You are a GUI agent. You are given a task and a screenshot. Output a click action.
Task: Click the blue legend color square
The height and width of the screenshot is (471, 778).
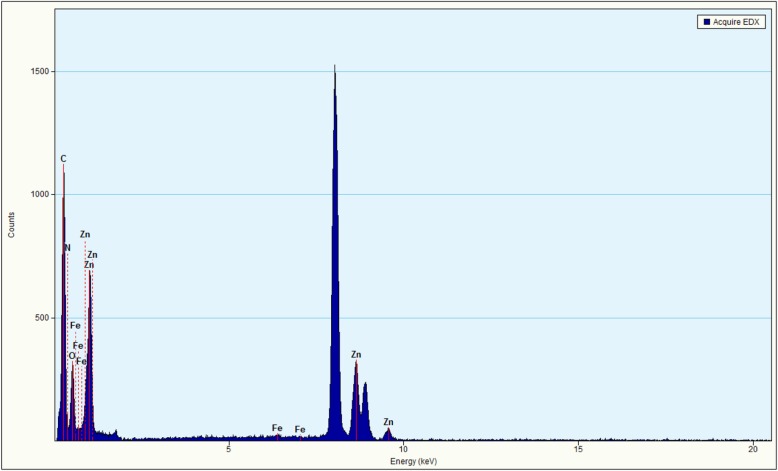click(x=707, y=21)
